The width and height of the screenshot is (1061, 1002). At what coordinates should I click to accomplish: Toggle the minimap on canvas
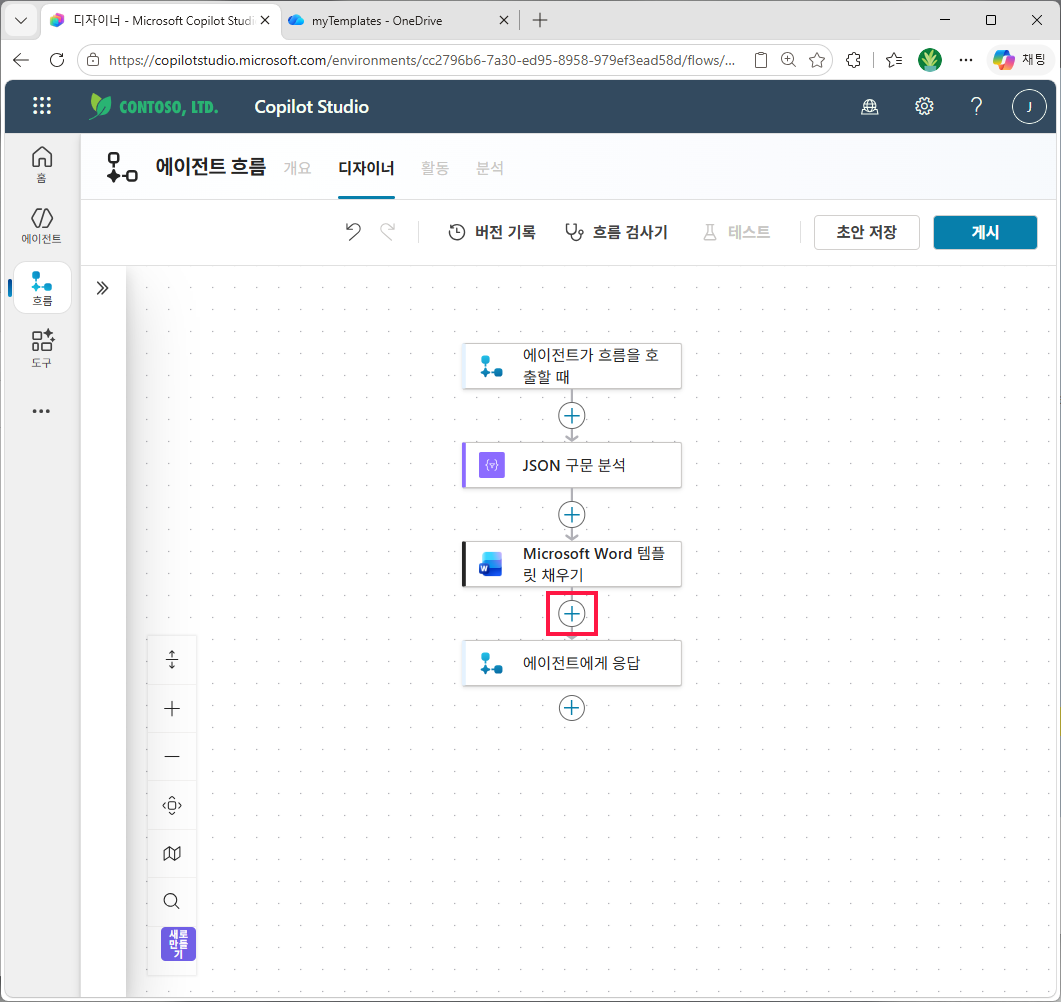(172, 853)
